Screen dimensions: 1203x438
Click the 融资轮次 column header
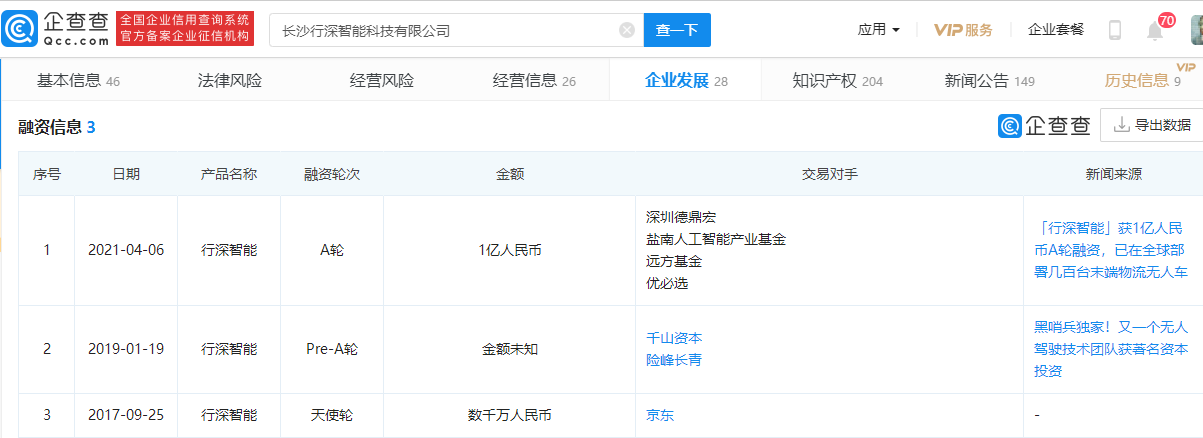tap(332, 174)
